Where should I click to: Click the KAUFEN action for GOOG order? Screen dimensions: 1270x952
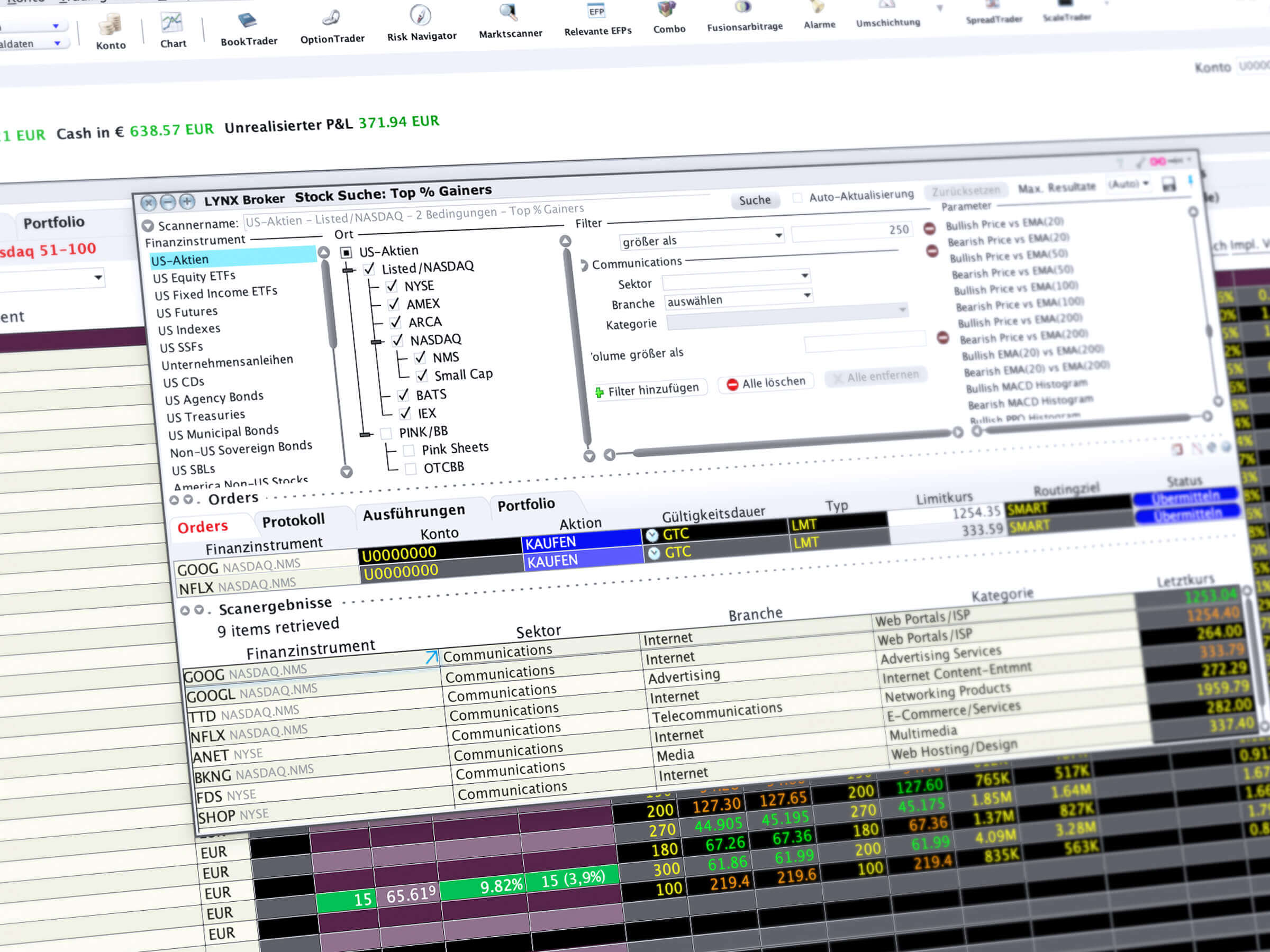point(580,541)
